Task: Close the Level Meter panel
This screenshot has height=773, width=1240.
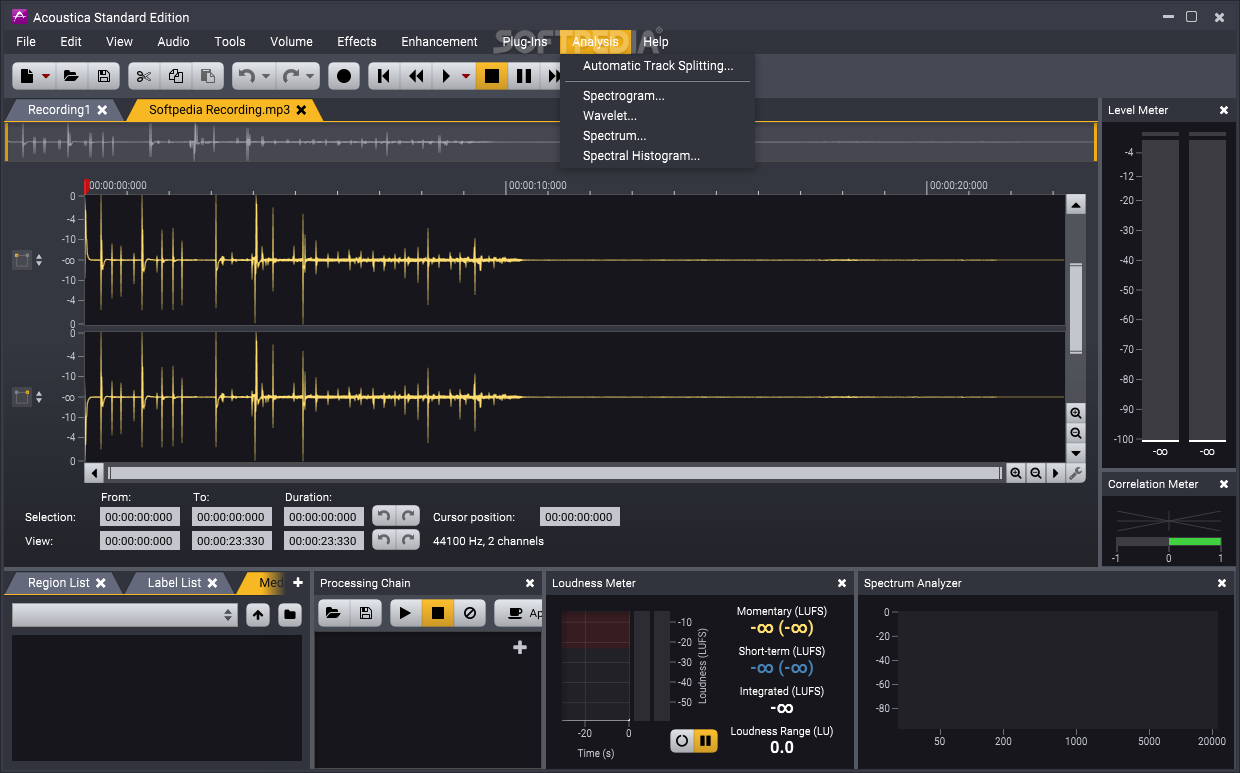Action: [x=1223, y=110]
